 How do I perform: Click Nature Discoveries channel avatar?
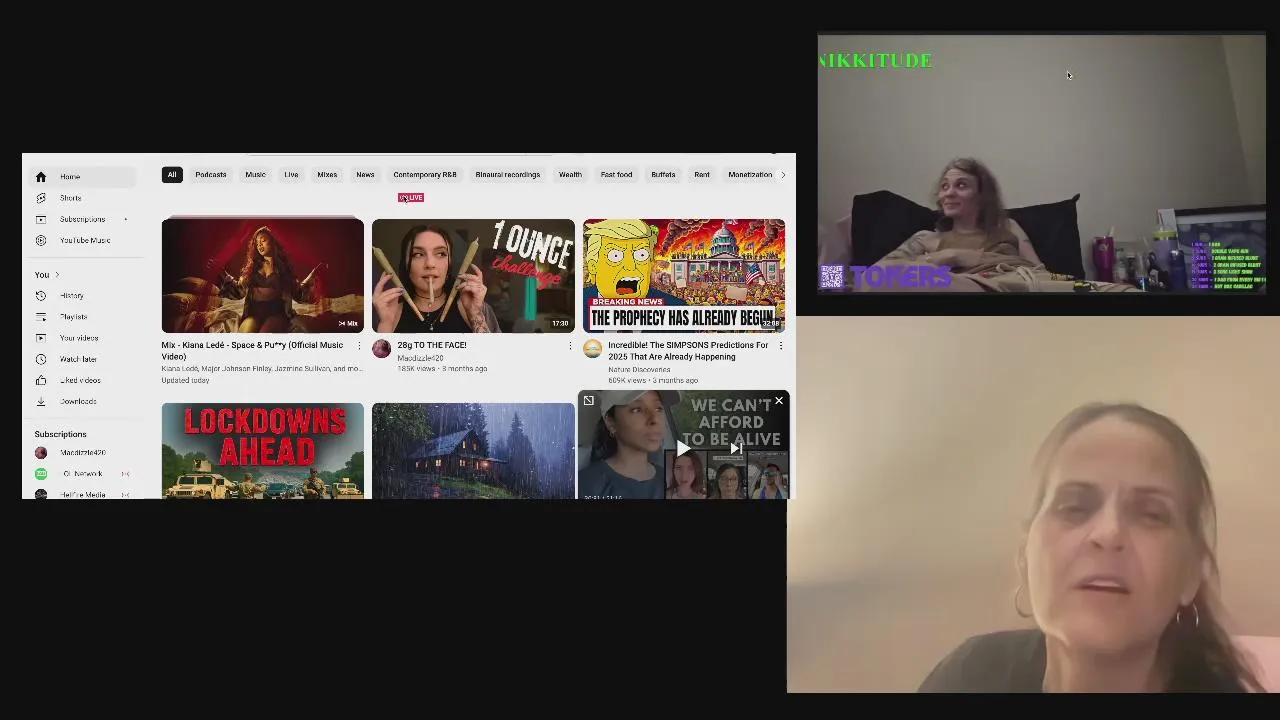pos(593,349)
